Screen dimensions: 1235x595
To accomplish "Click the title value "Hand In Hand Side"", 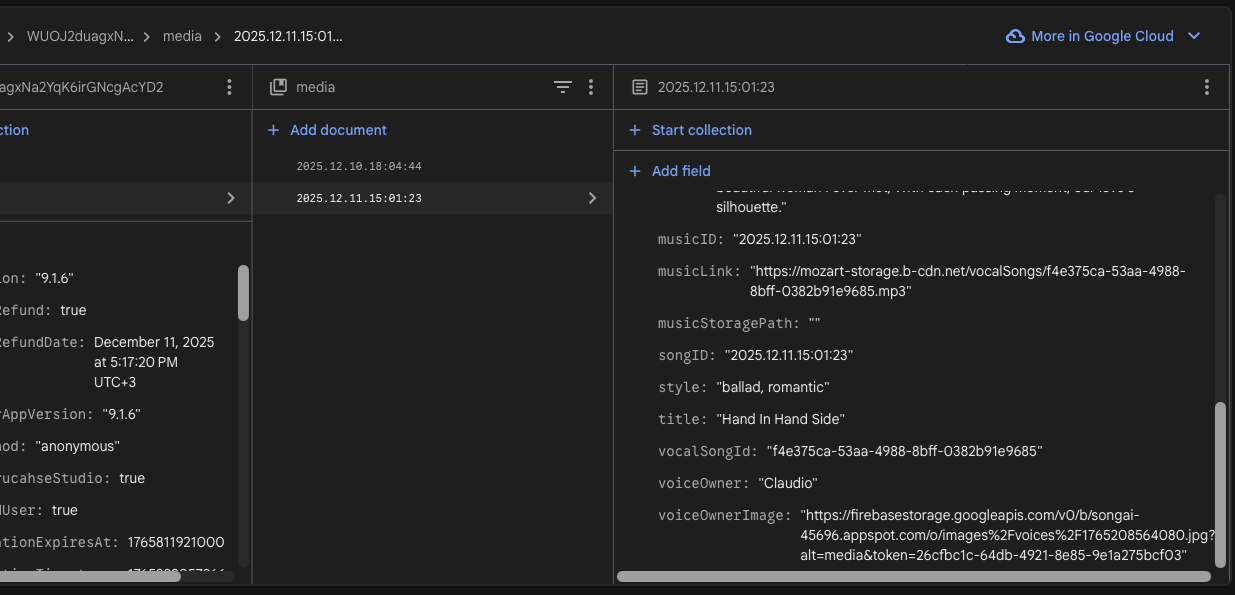I will pyautogui.click(x=780, y=419).
